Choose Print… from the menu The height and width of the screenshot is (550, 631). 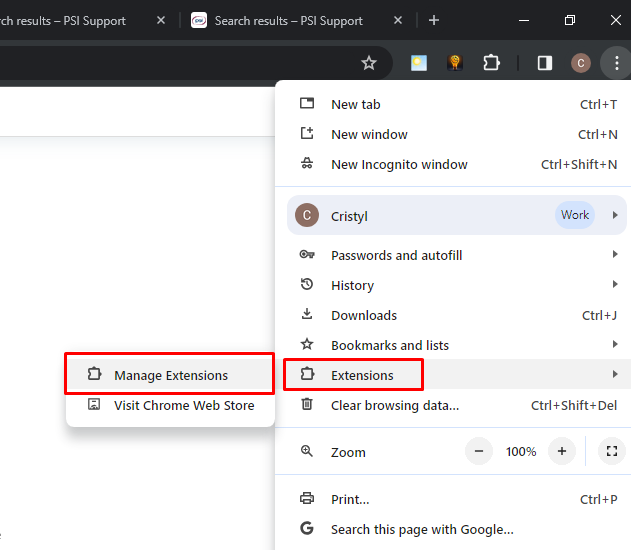point(453,499)
